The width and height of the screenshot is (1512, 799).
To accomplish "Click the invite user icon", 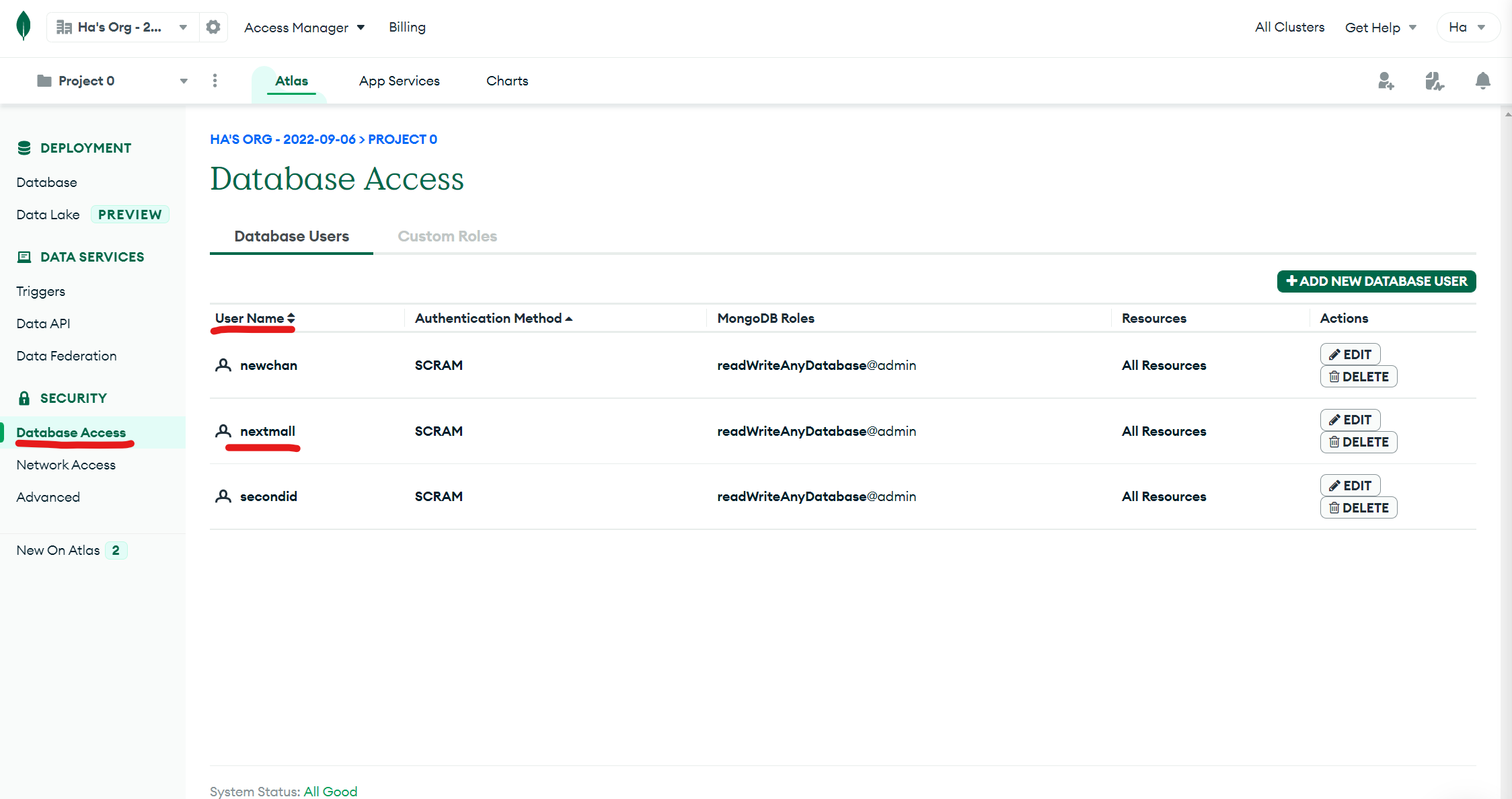I will 1386,81.
